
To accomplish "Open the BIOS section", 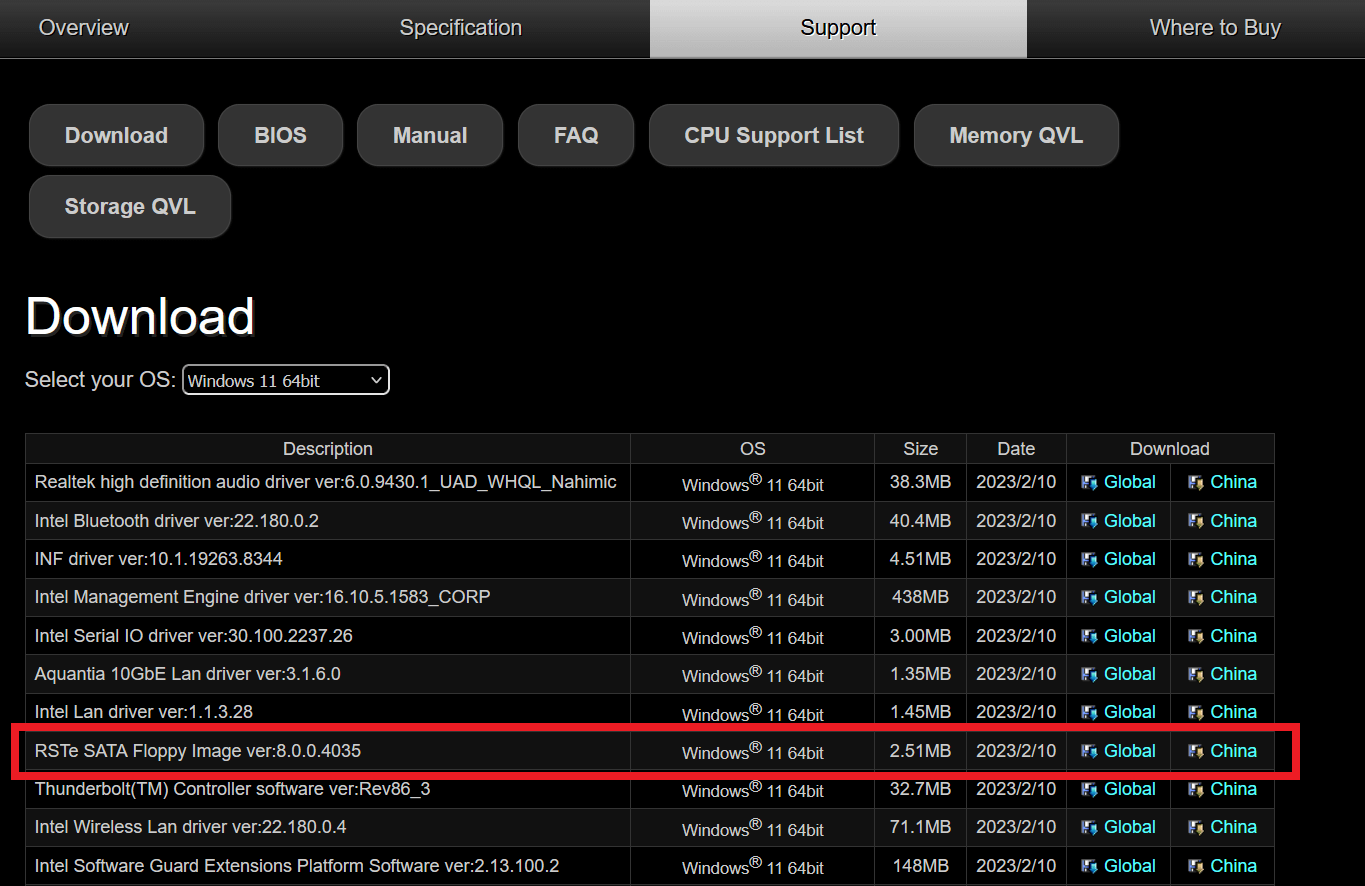I will pyautogui.click(x=280, y=135).
